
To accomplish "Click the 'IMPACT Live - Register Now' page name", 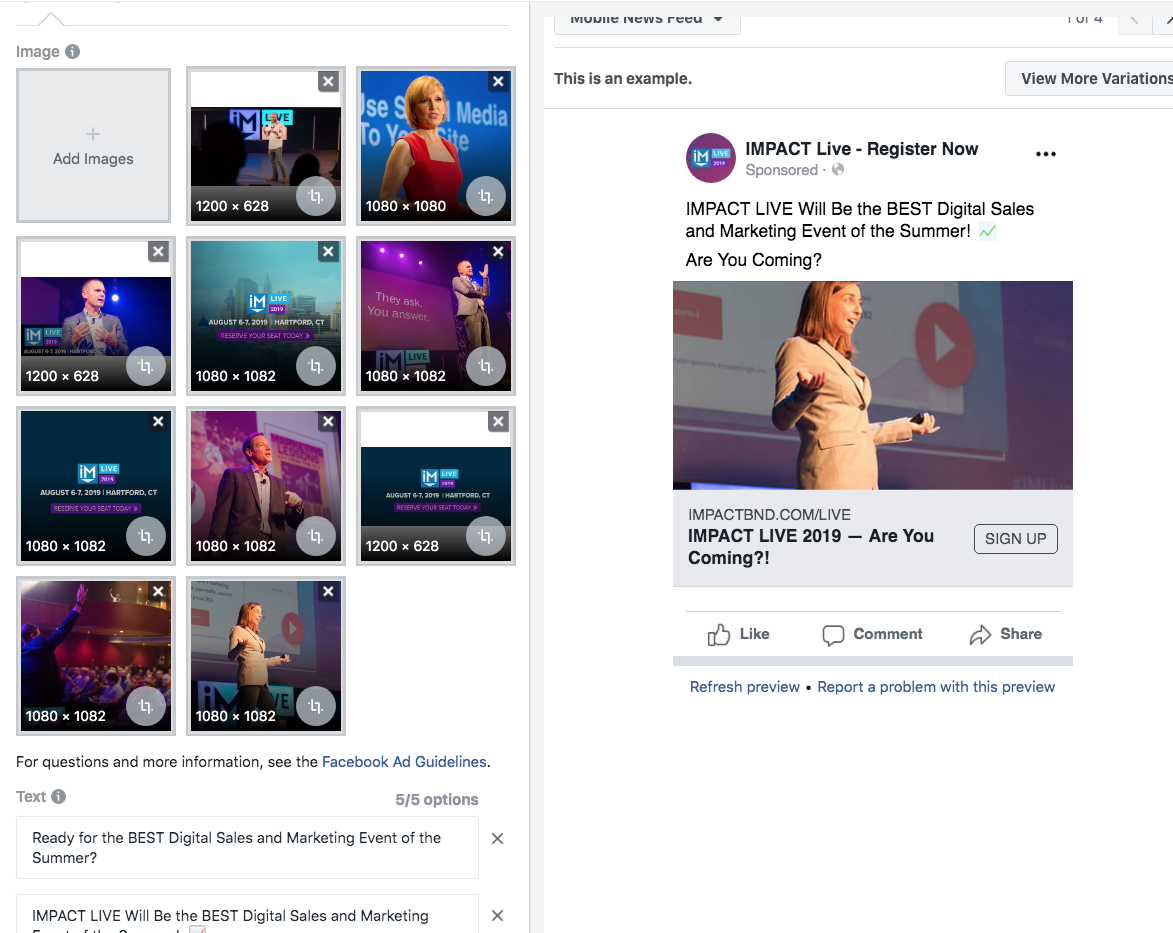I will [x=862, y=149].
